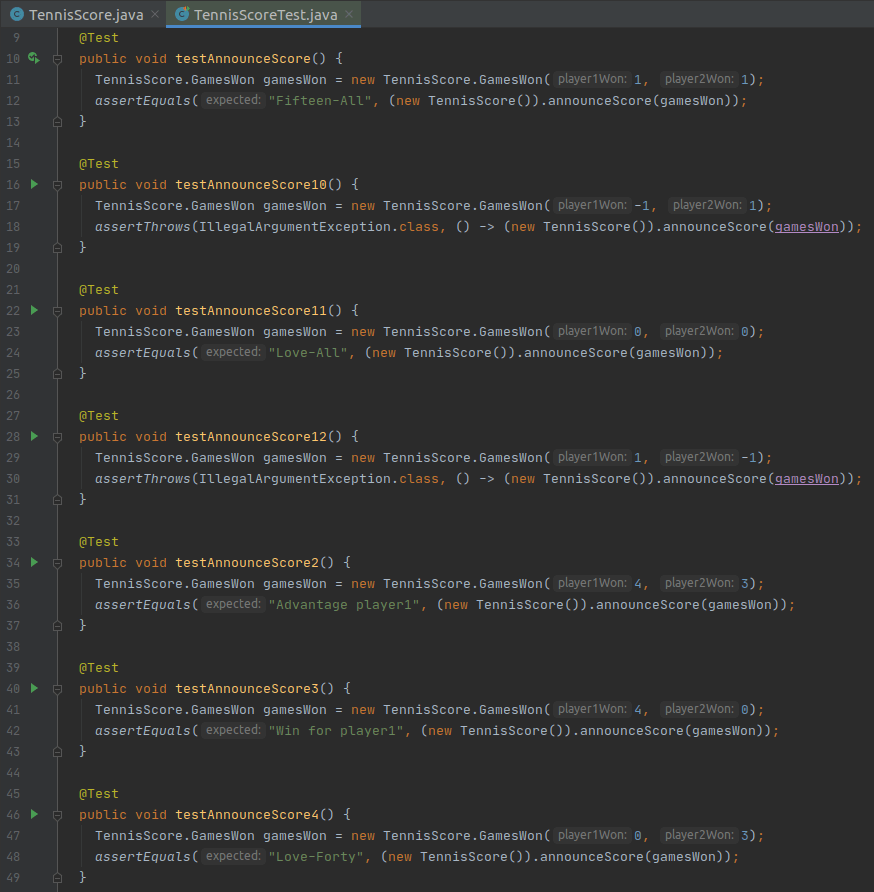The image size is (874, 892).
Task: Place cursor on "Love-All" string literal
Action: 308,353
